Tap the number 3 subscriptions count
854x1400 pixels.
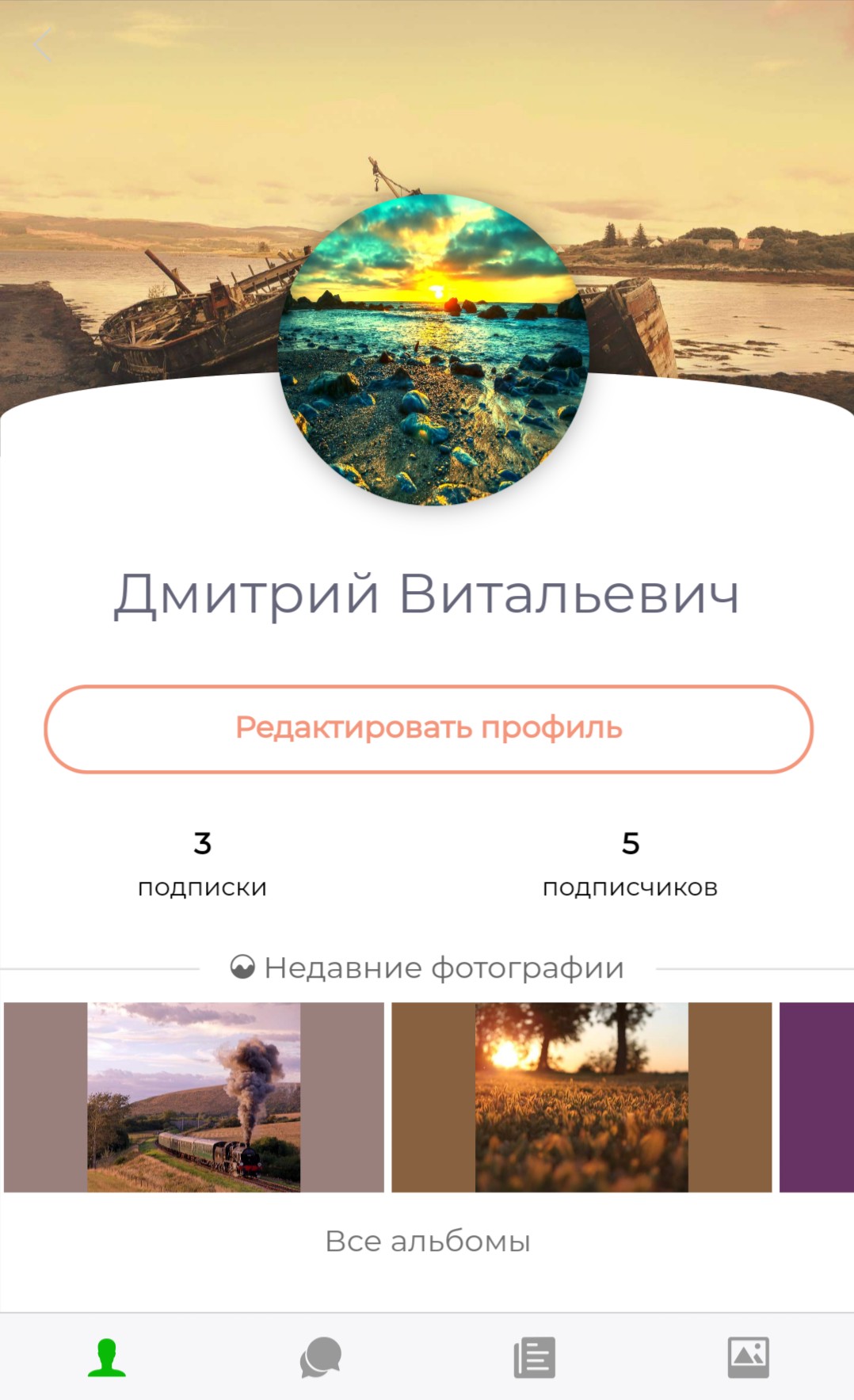click(x=203, y=843)
